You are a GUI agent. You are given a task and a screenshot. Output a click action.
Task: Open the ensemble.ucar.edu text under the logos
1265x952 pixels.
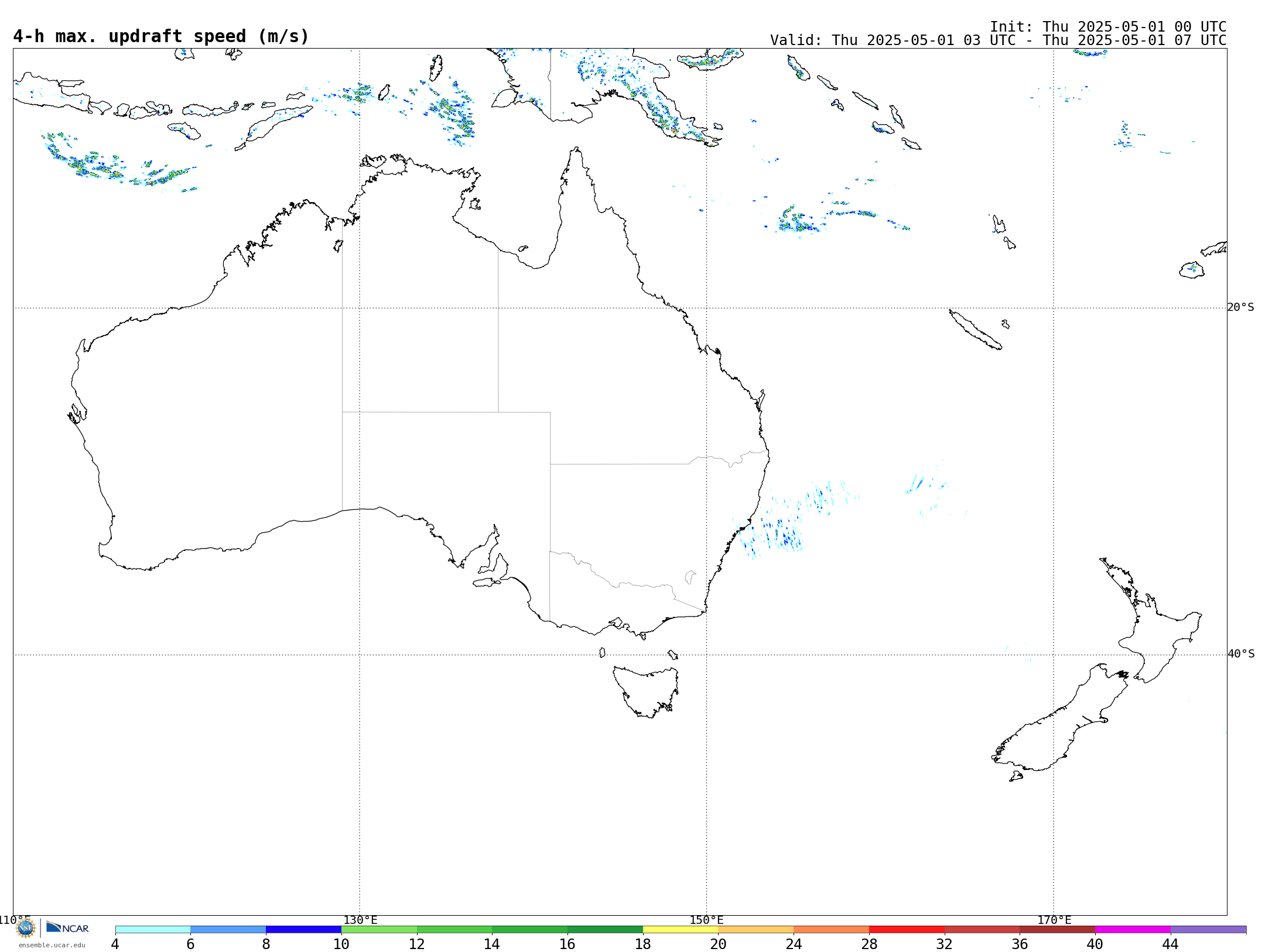(52, 945)
